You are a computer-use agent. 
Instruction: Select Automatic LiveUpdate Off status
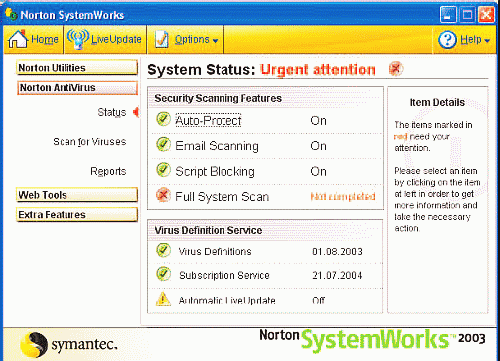tap(319, 300)
